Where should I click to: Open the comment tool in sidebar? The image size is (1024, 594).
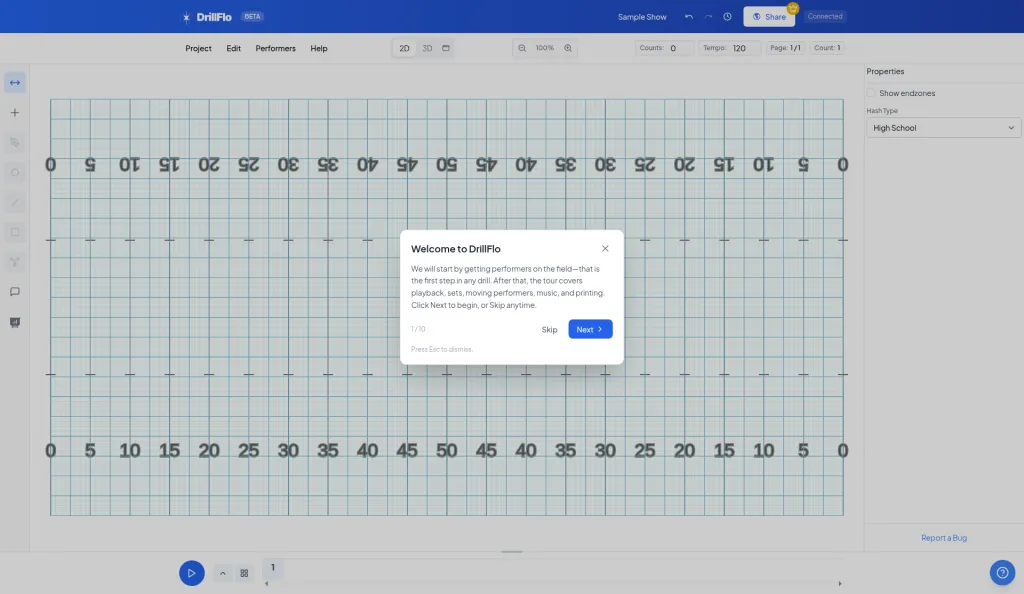pyautogui.click(x=14, y=292)
